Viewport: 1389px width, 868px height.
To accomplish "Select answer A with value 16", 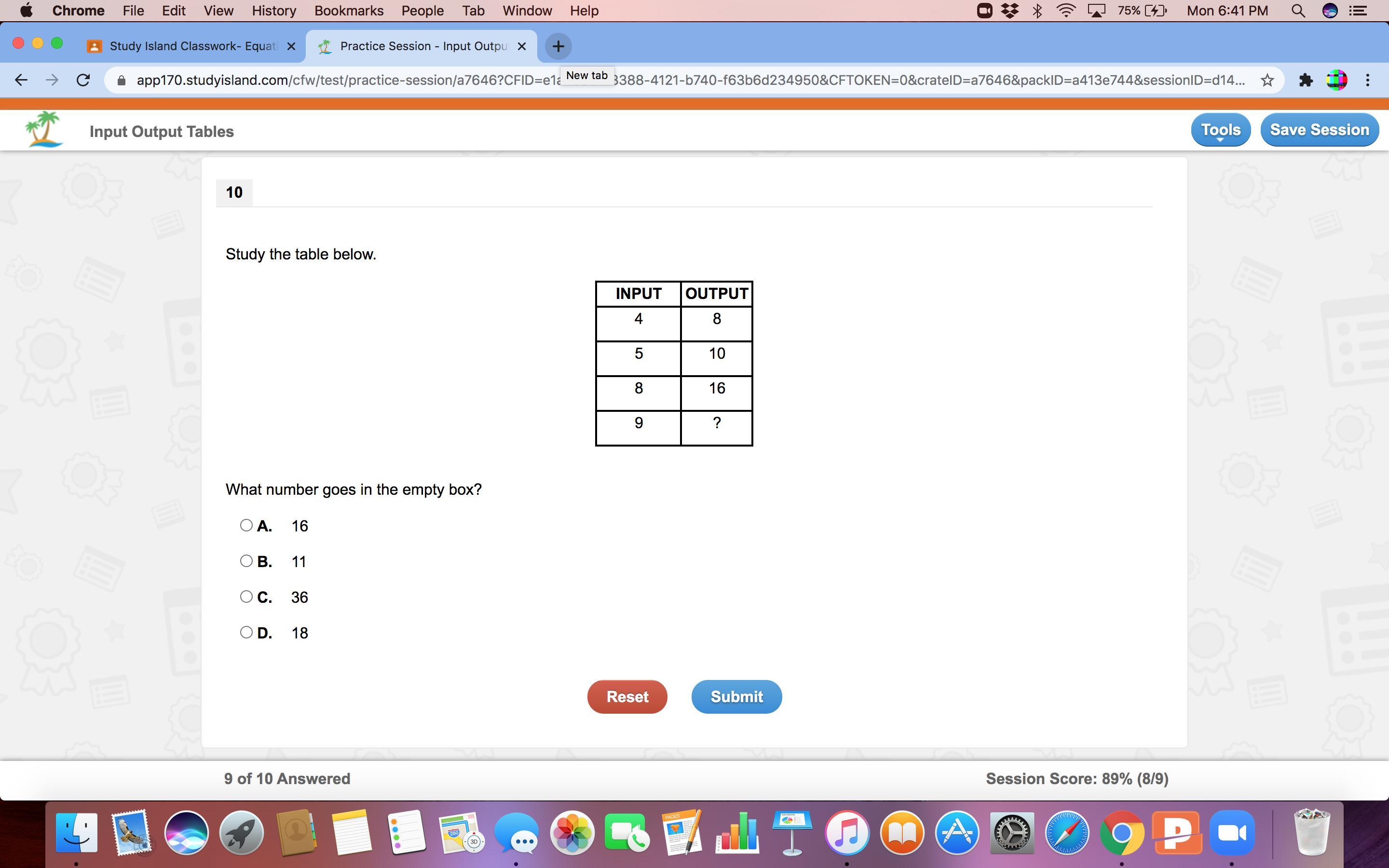I will [x=246, y=525].
